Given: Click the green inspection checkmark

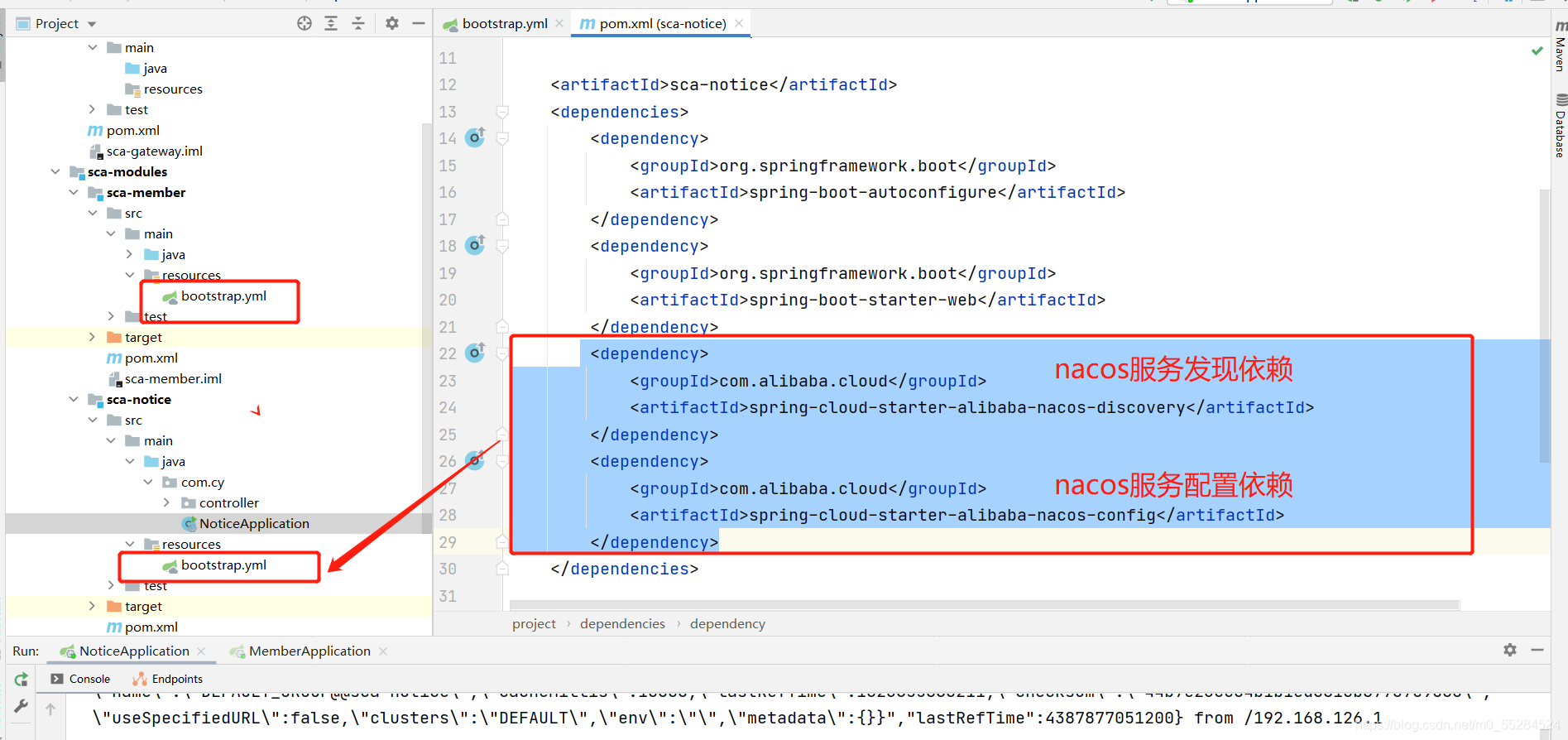Looking at the screenshot, I should pyautogui.click(x=1537, y=51).
